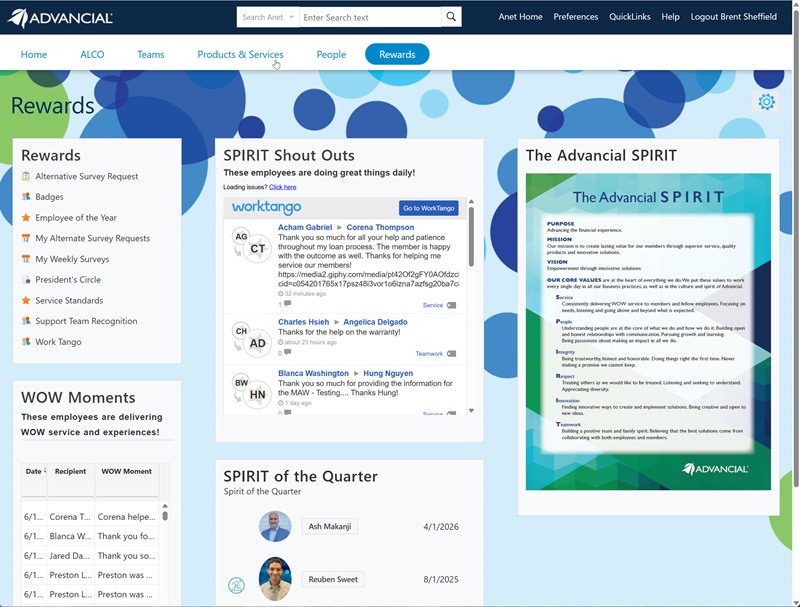Click the Corena helpe... WOW moment cell
The image size is (800, 607).
(127, 517)
